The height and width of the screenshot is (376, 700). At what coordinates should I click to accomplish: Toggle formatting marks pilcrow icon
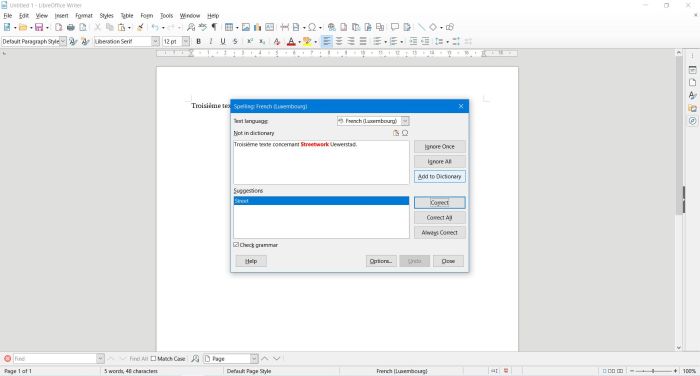tap(214, 27)
